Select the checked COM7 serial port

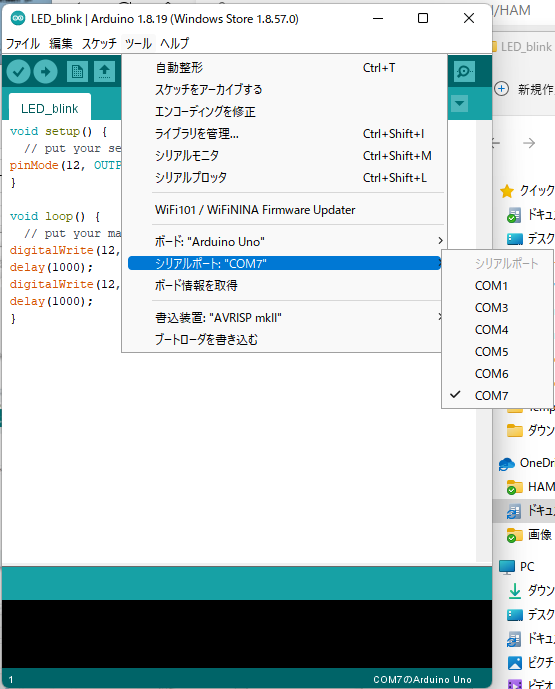coord(497,395)
